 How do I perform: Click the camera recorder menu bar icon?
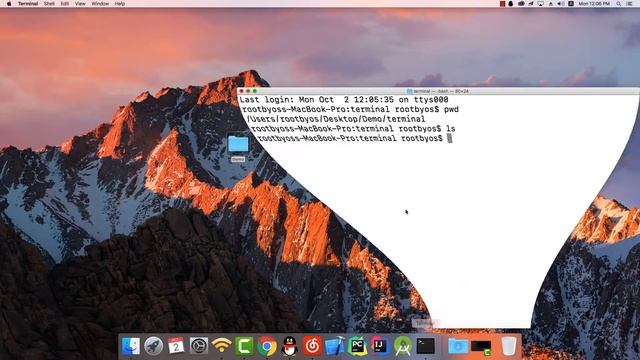point(521,4)
